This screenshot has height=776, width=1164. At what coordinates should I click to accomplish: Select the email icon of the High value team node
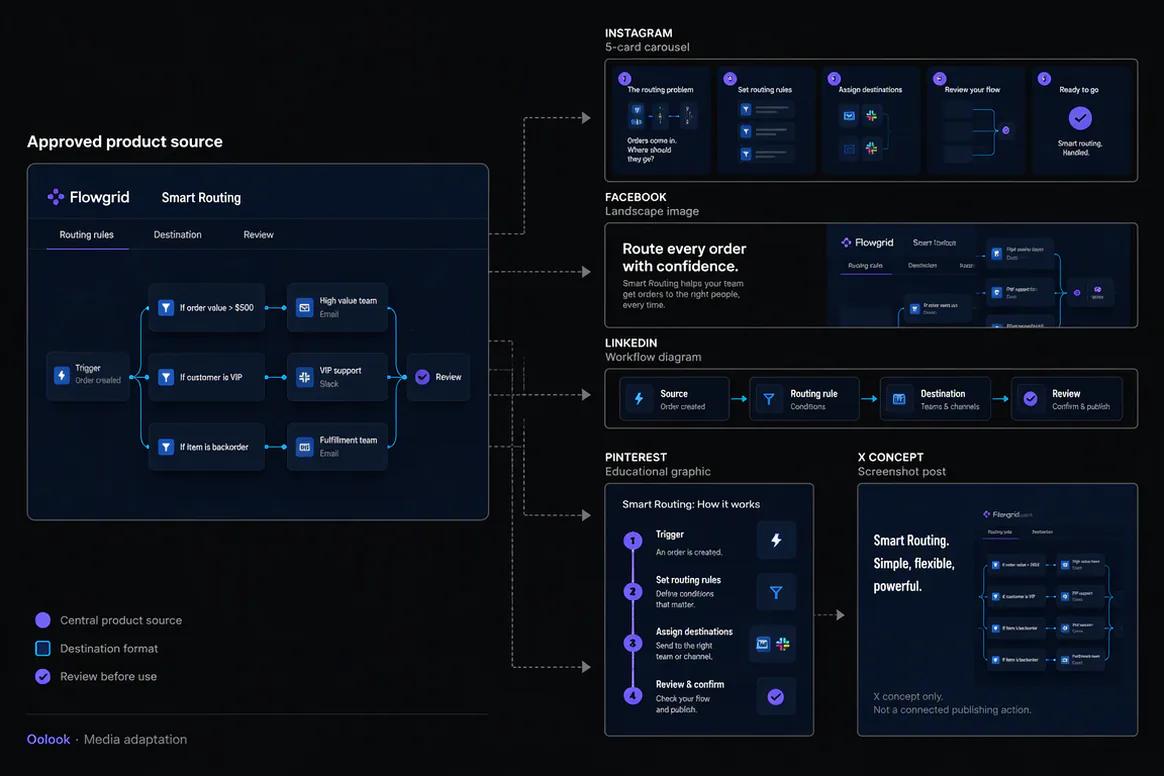pos(304,307)
